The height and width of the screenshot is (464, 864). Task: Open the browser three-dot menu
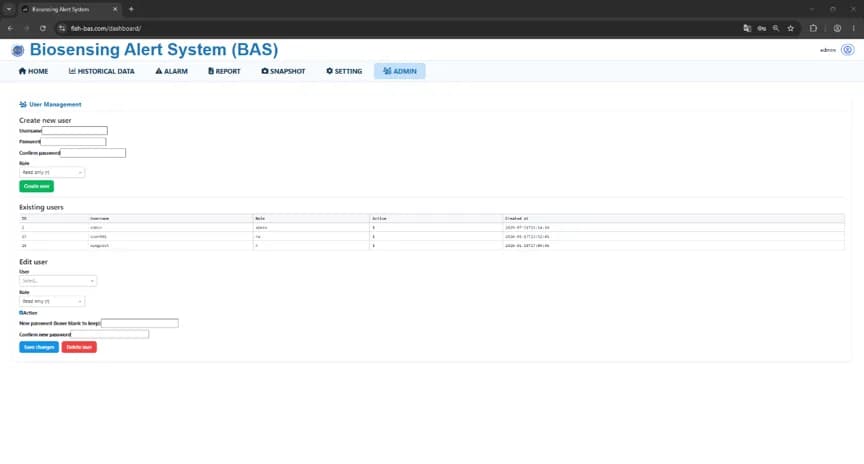pos(854,28)
